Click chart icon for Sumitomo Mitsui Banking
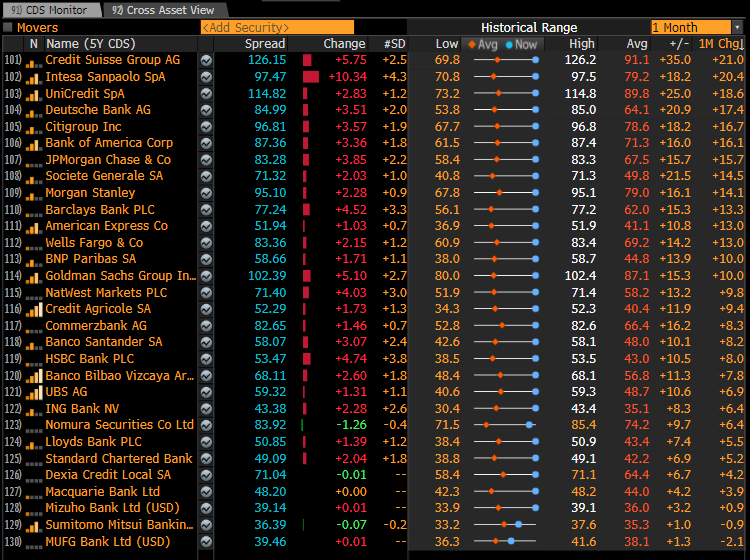Viewport: 750px width, 560px height. pyautogui.click(x=206, y=525)
